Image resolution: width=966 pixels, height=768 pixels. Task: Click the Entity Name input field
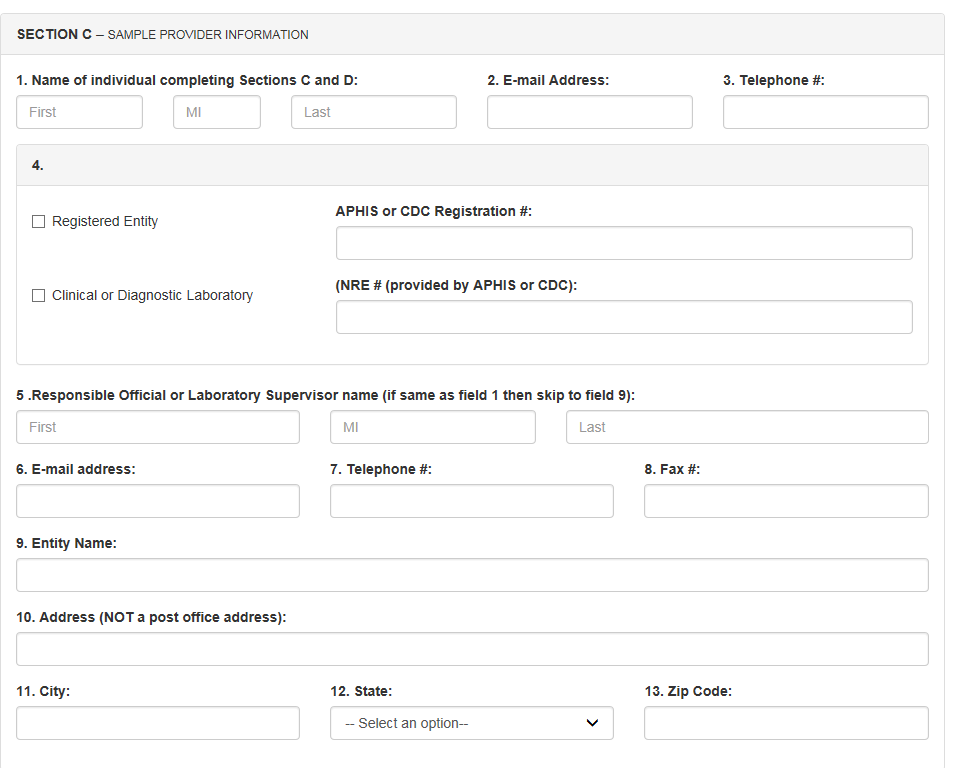pos(472,575)
